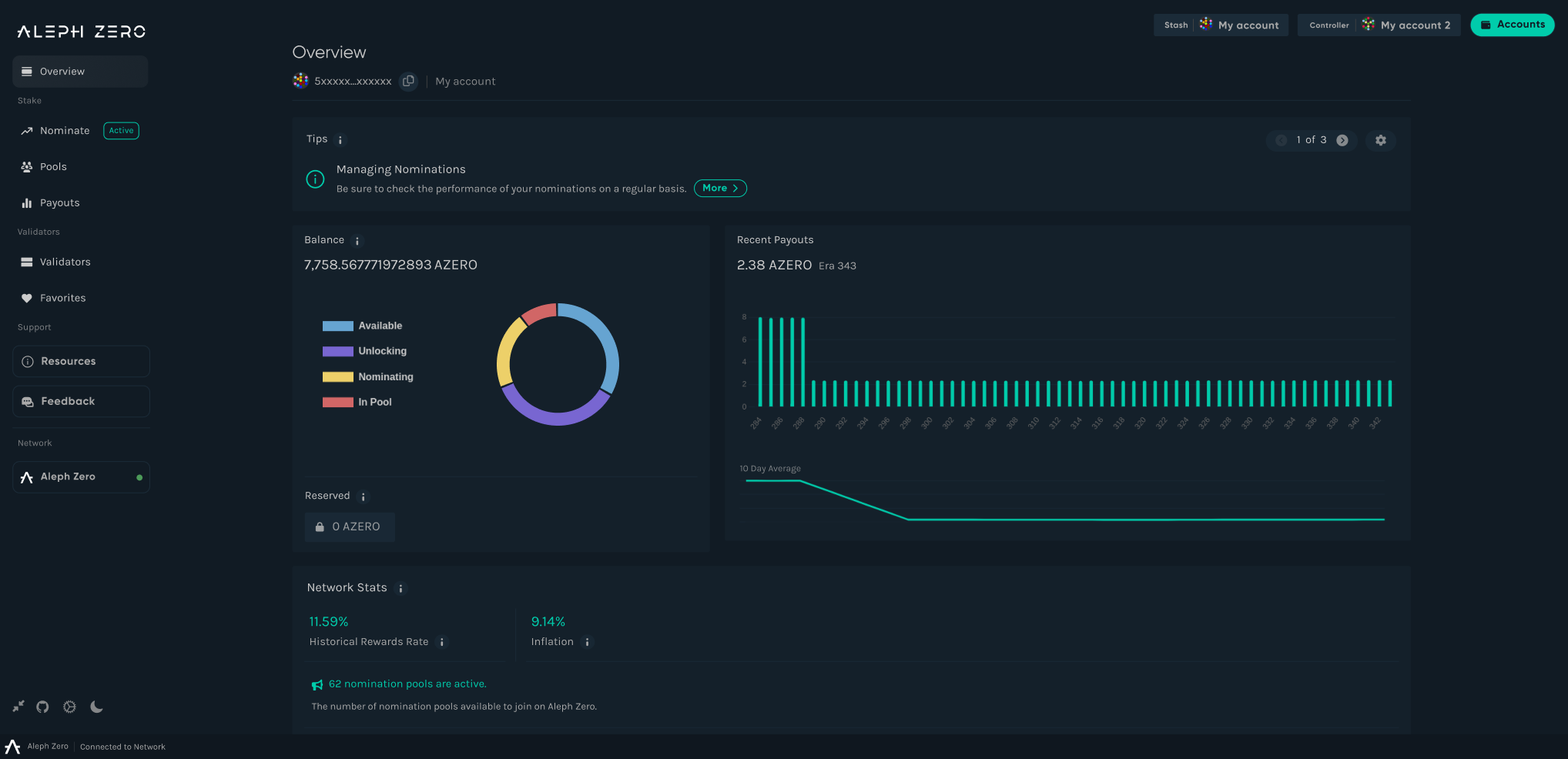Open the Nominate section in the sidebar

coord(65,130)
